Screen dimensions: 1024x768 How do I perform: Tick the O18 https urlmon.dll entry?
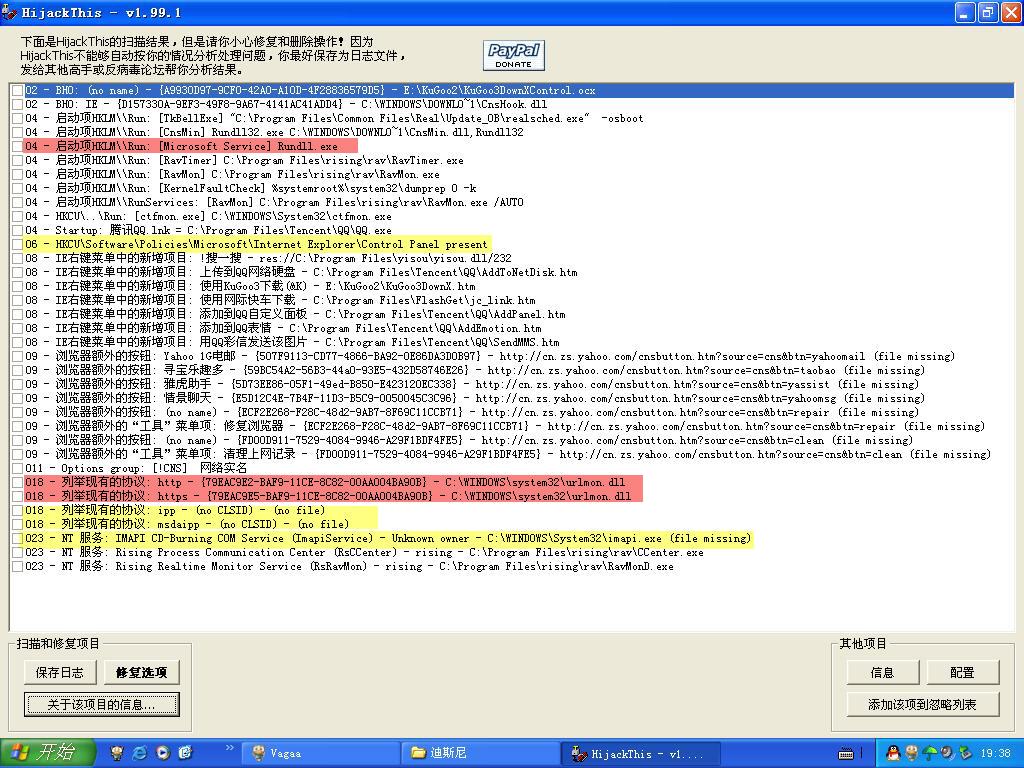pyautogui.click(x=18, y=496)
